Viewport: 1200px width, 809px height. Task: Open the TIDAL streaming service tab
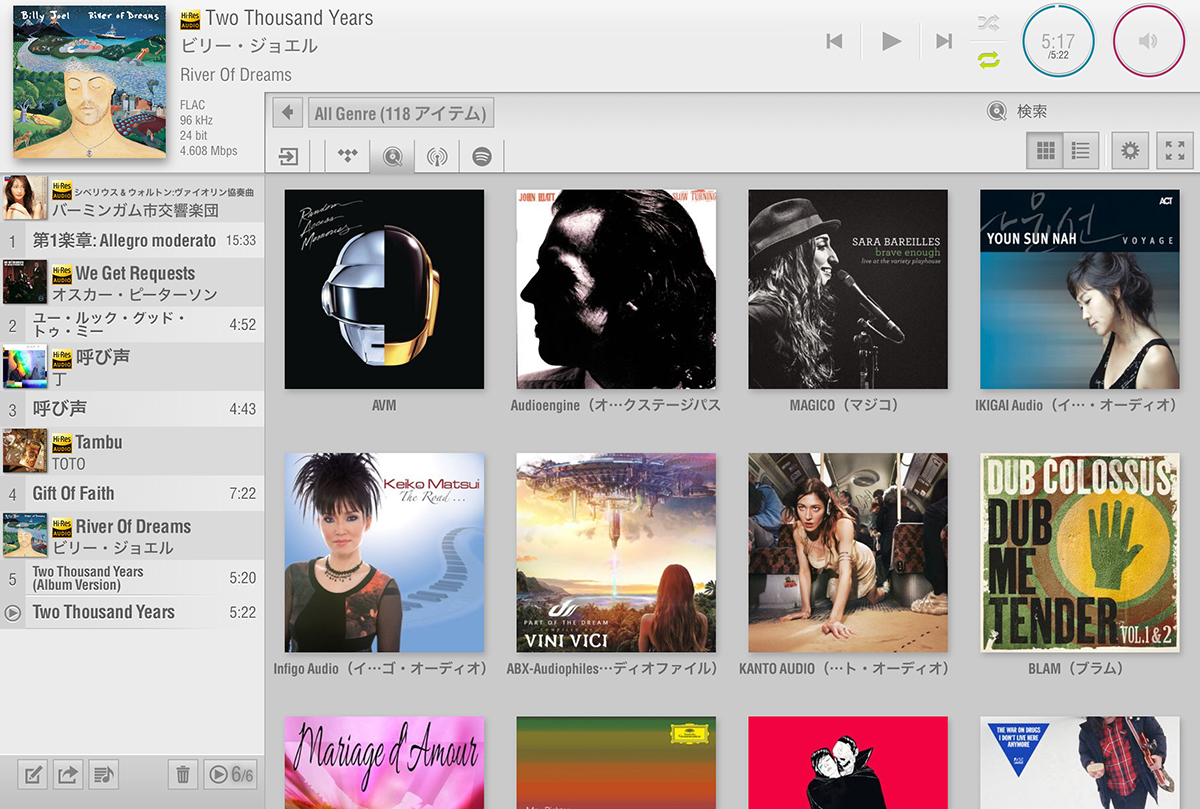(x=348, y=156)
